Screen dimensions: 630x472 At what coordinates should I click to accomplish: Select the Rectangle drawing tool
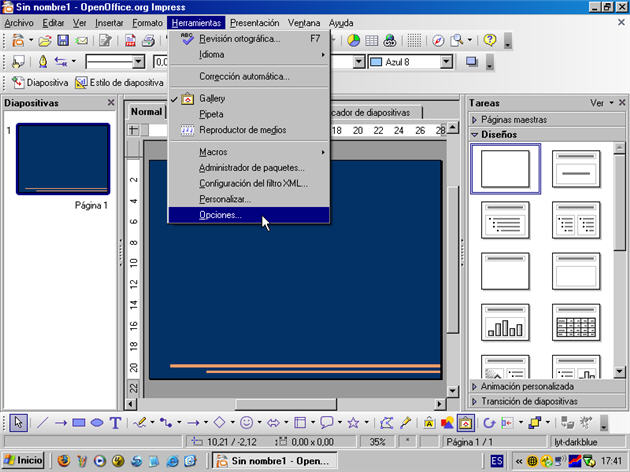click(x=79, y=423)
